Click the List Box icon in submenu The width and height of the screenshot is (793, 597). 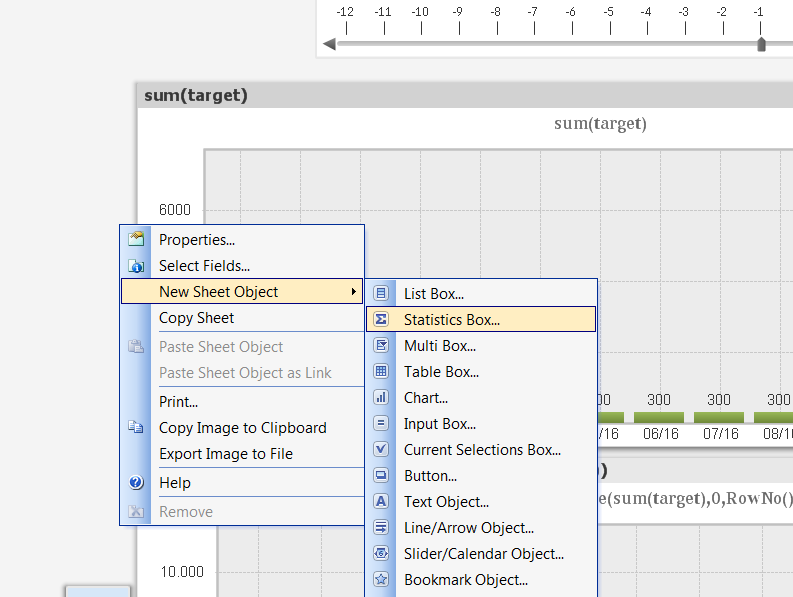[381, 293]
